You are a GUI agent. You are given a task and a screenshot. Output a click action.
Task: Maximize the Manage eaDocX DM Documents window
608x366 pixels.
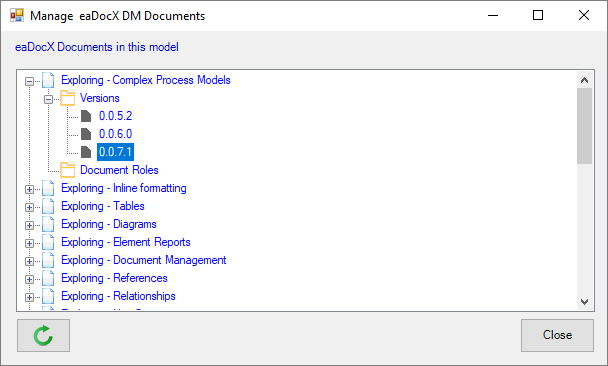click(x=538, y=16)
